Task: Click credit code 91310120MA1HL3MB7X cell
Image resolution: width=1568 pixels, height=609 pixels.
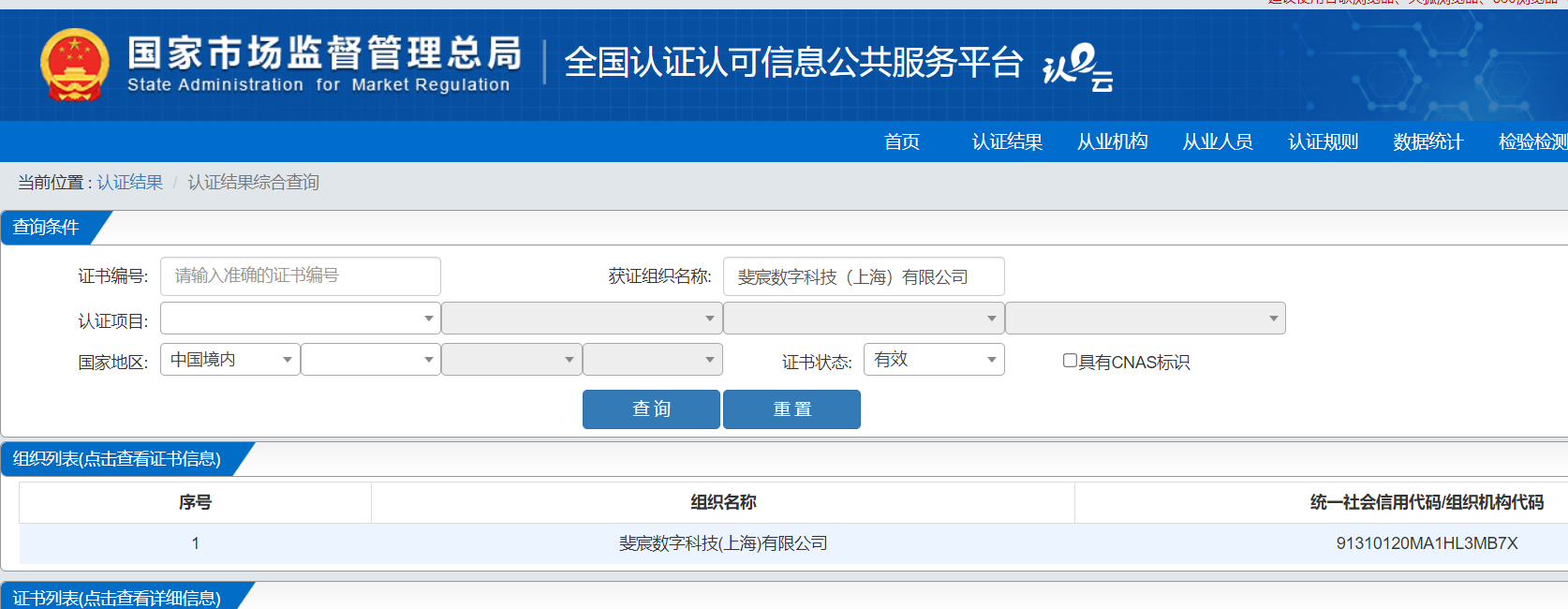Action: coord(1427,543)
